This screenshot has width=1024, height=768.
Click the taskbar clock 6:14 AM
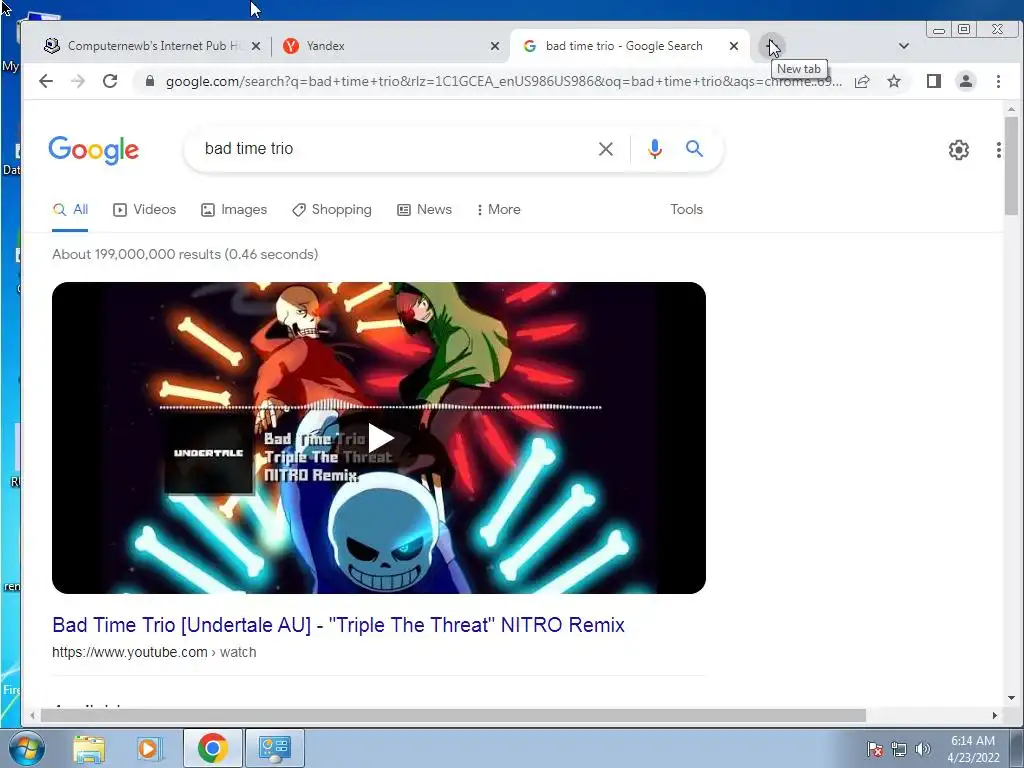973,741
